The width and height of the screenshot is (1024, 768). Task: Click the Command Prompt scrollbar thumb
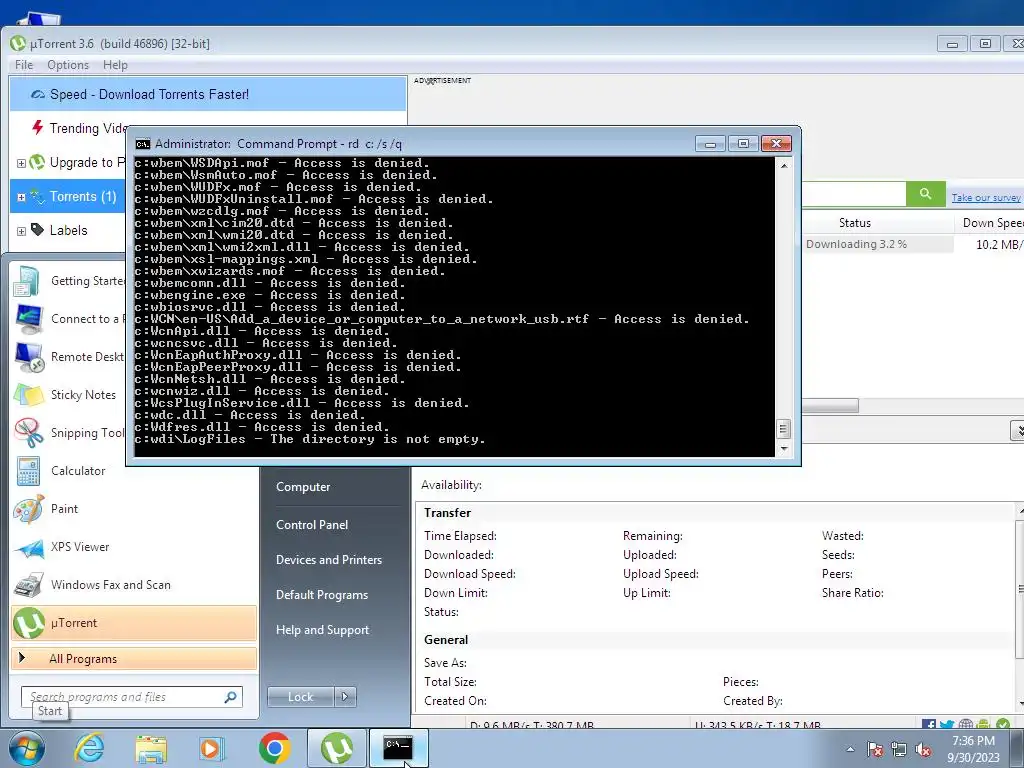click(x=783, y=429)
